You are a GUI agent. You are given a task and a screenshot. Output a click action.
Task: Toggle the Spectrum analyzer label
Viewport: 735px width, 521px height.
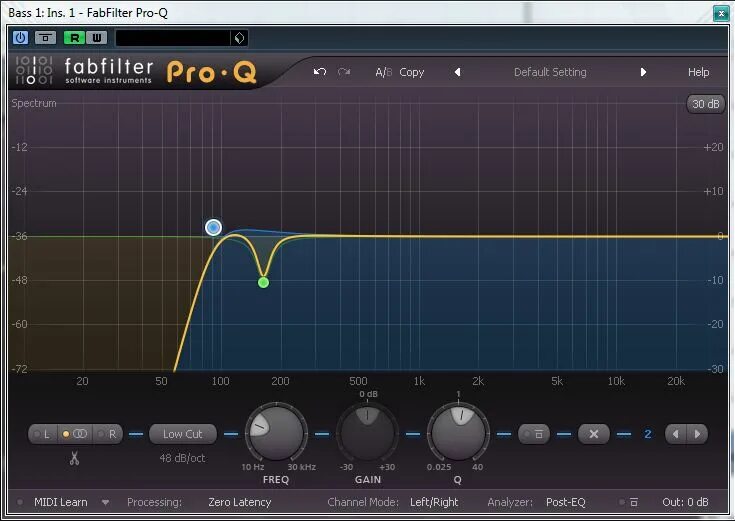tap(34, 103)
